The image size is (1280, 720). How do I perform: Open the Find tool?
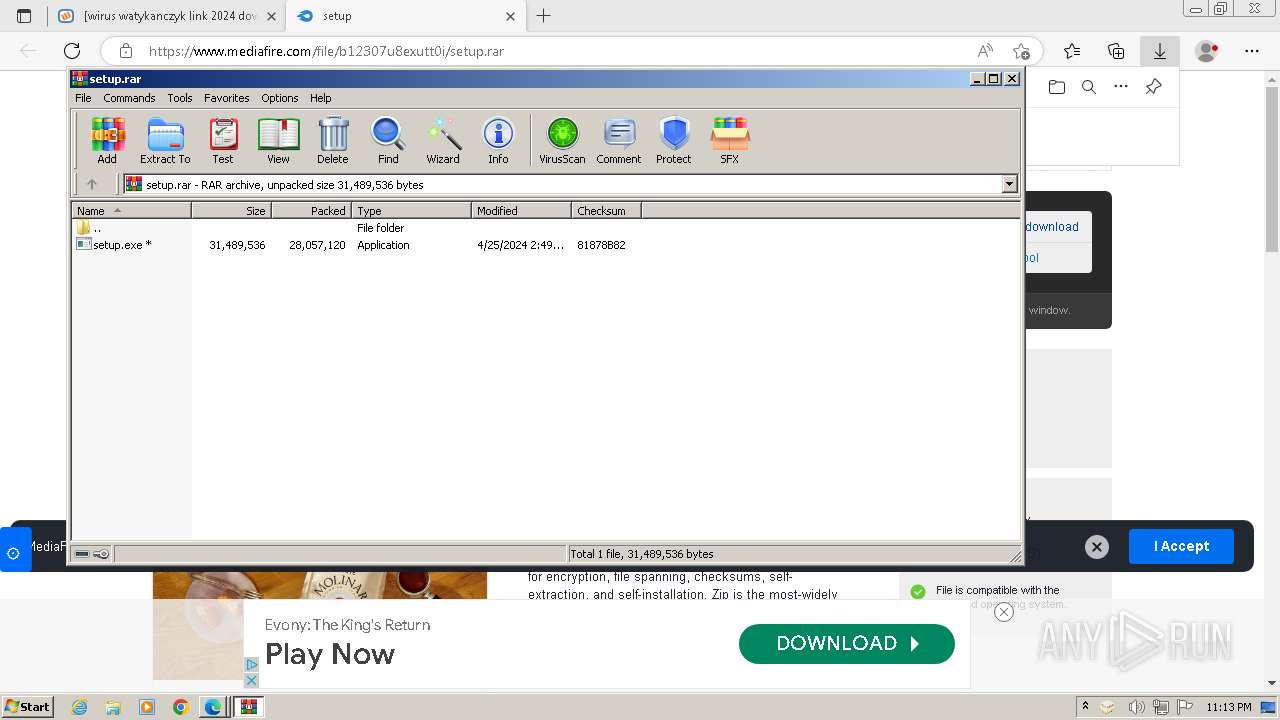388,141
